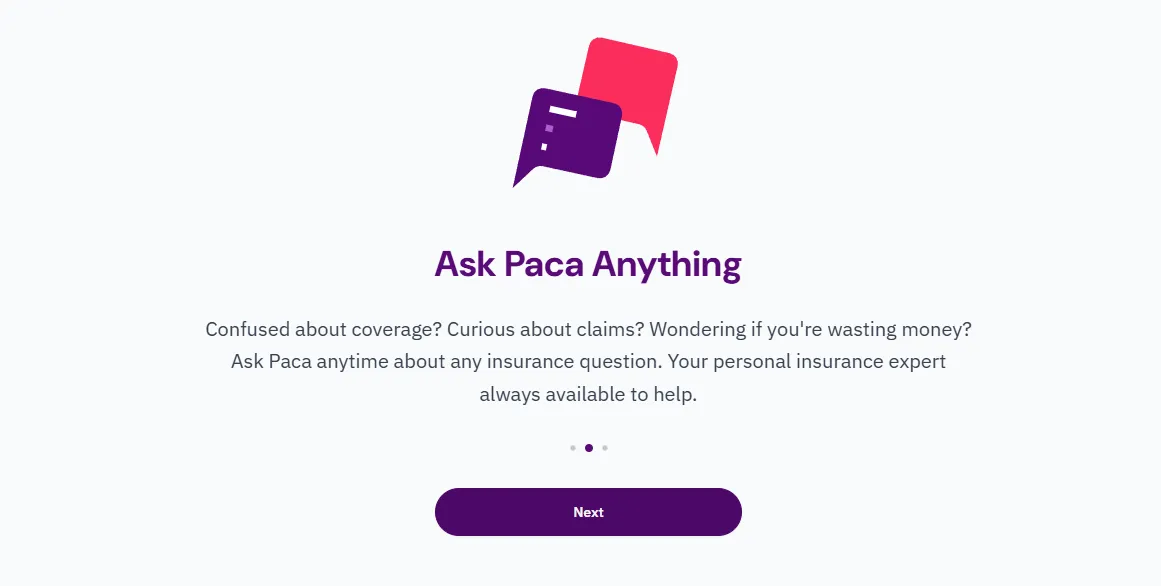Image resolution: width=1161 pixels, height=586 pixels.
Task: Click the small pink square on the purple bubble
Action: (549, 130)
